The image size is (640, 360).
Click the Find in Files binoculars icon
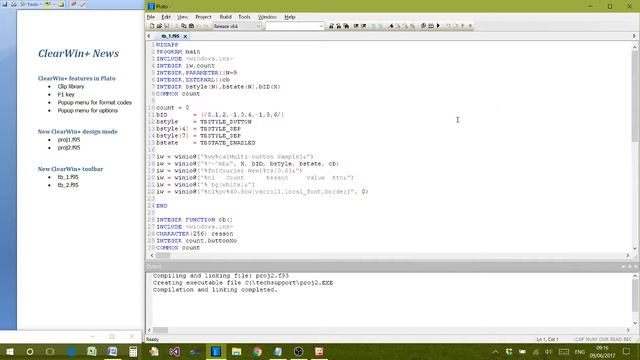[x=346, y=26]
